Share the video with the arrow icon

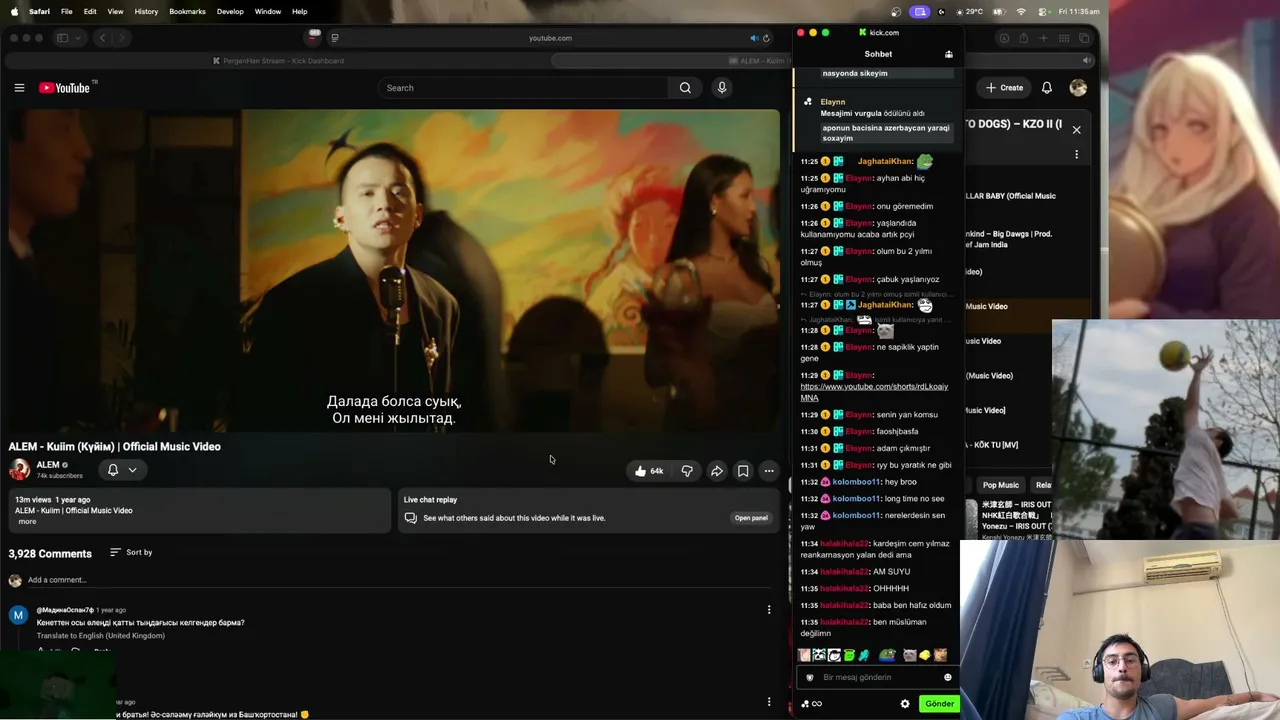point(717,471)
